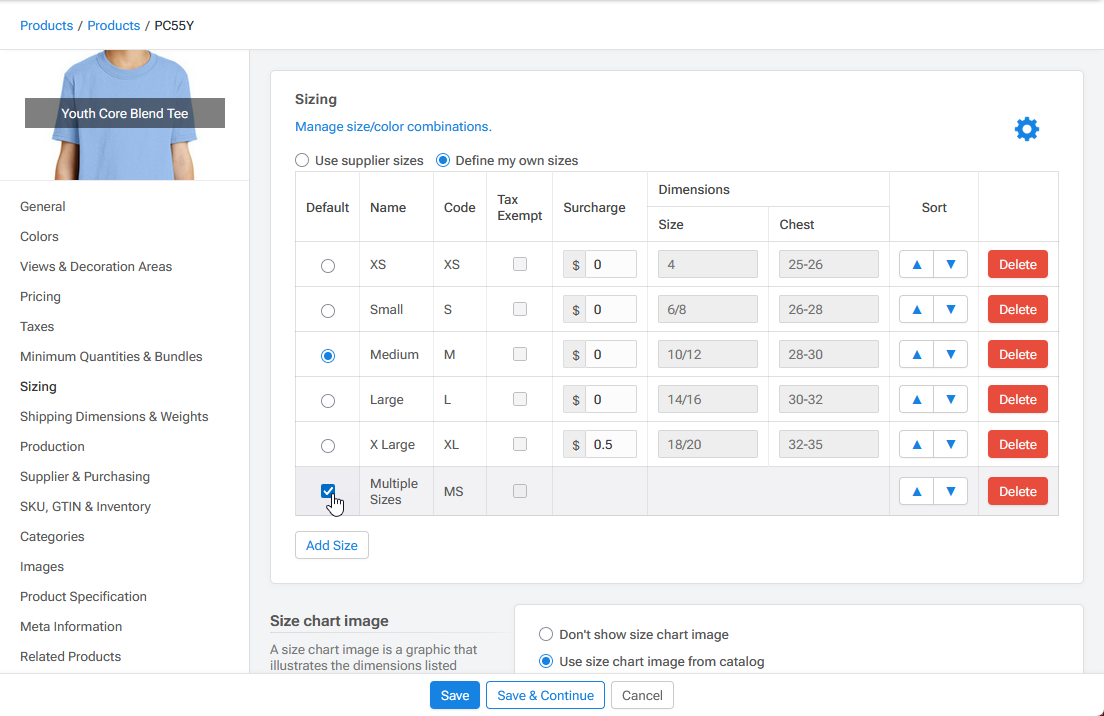1104x716 pixels.
Task: Move X Large up with its sort arrow
Action: click(917, 443)
